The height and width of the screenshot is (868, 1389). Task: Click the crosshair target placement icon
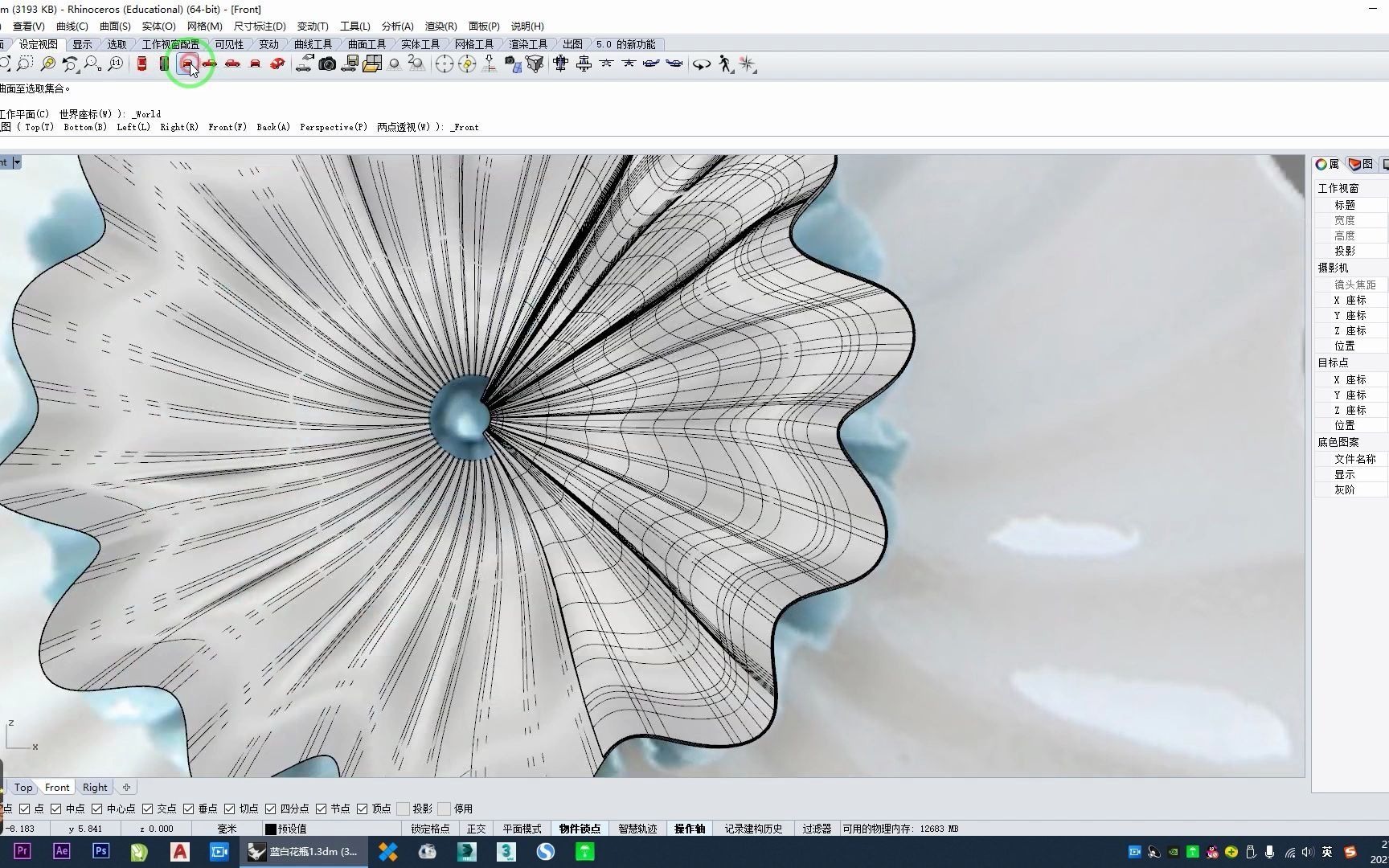pyautogui.click(x=444, y=63)
